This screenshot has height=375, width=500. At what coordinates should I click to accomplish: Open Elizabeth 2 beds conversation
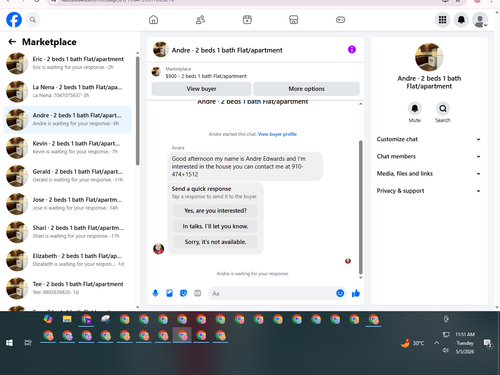[x=67, y=260]
